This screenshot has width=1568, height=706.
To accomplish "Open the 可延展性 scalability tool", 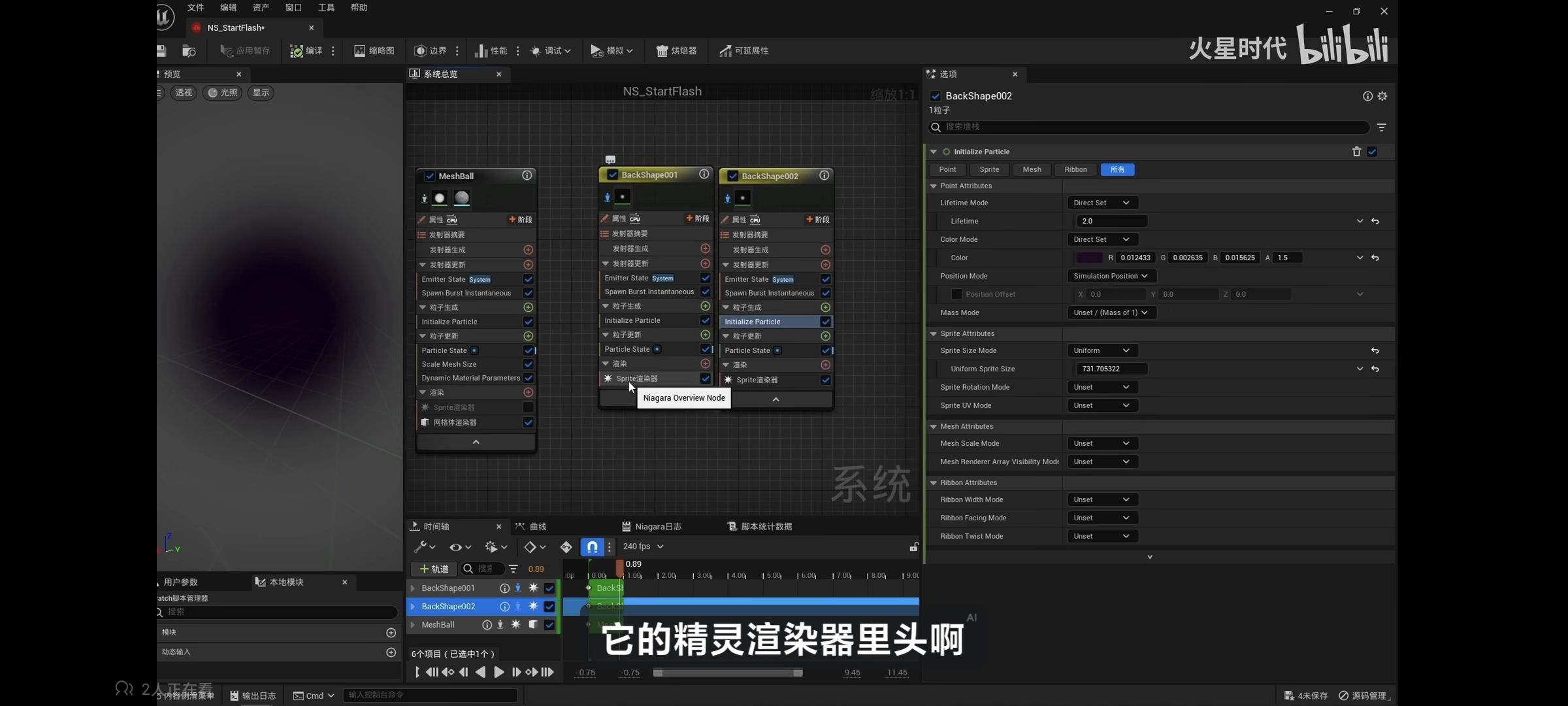I will pos(744,51).
